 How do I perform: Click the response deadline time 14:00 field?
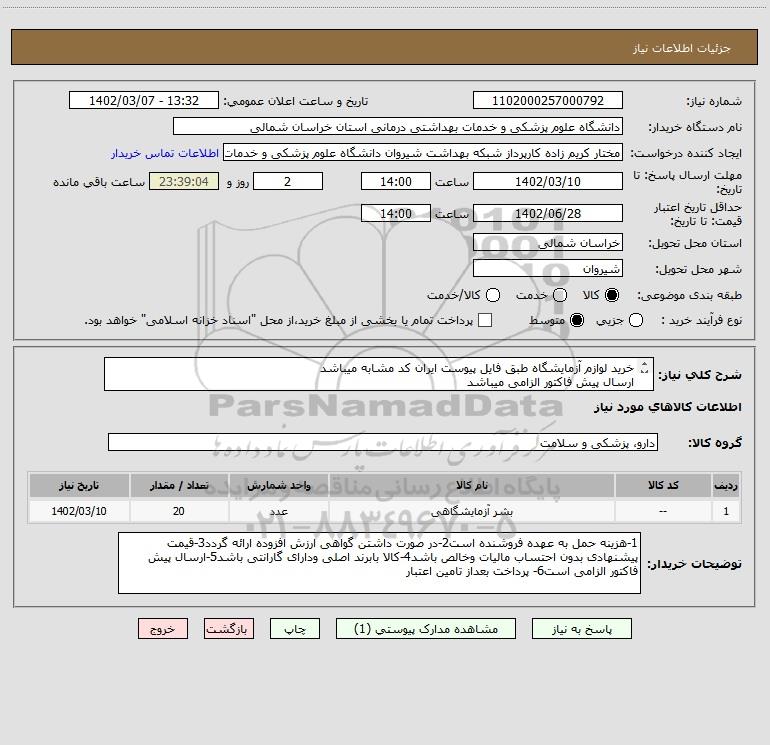click(396, 182)
